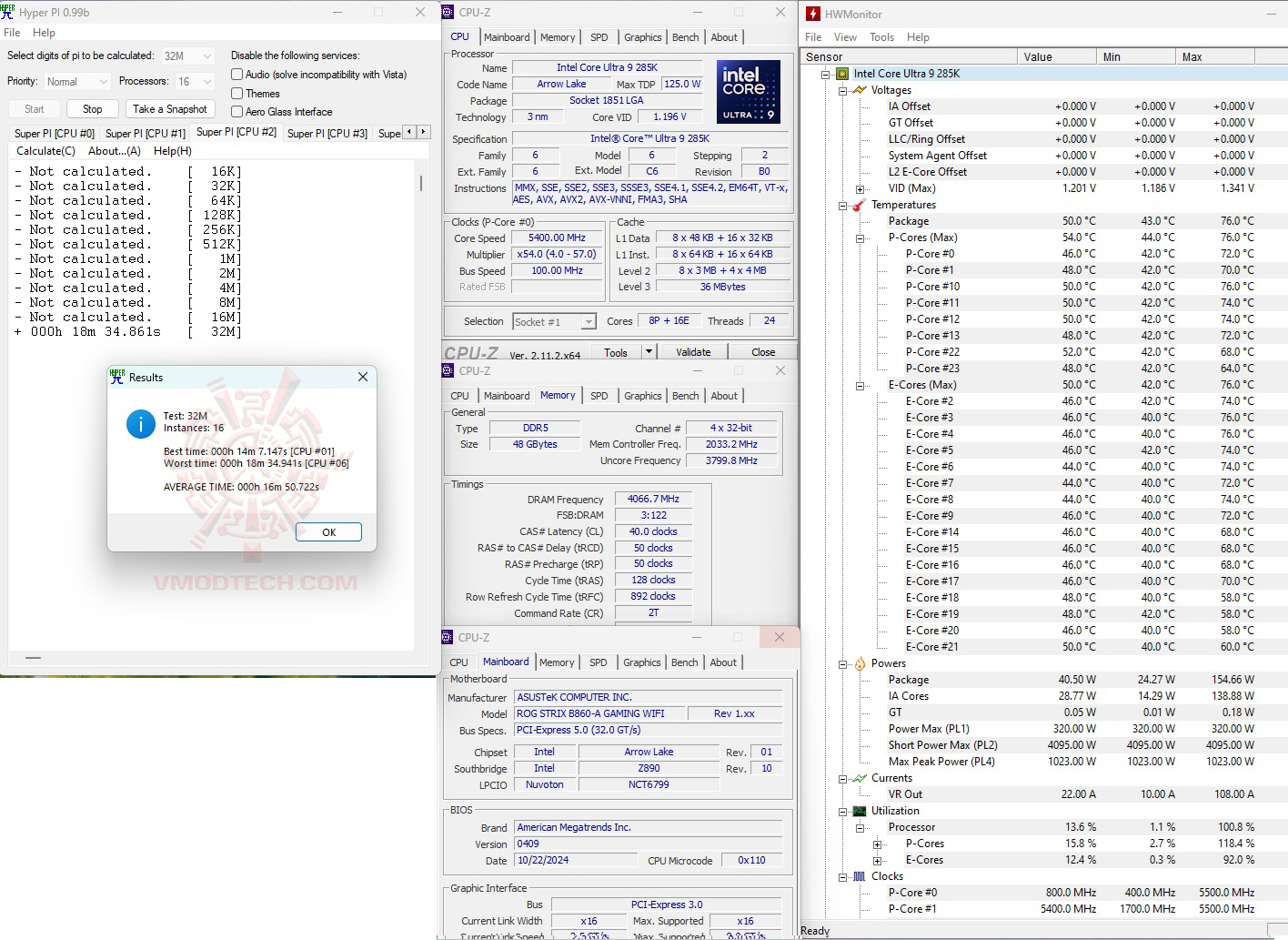Select the Power Max (PL1) row
Image resolution: width=1288 pixels, height=940 pixels.
click(1043, 729)
